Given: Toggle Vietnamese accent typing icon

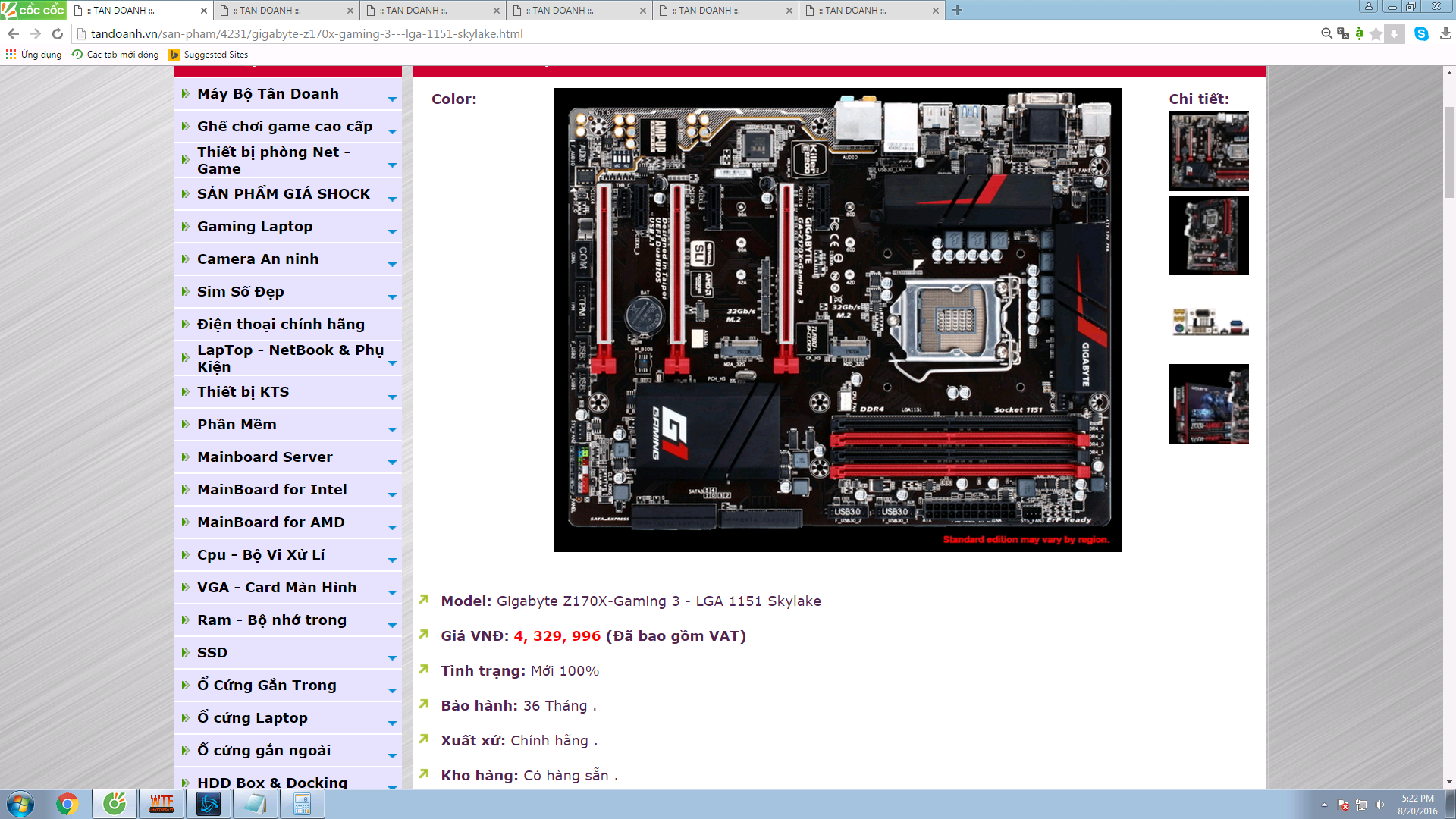Looking at the screenshot, I should pos(1359,33).
